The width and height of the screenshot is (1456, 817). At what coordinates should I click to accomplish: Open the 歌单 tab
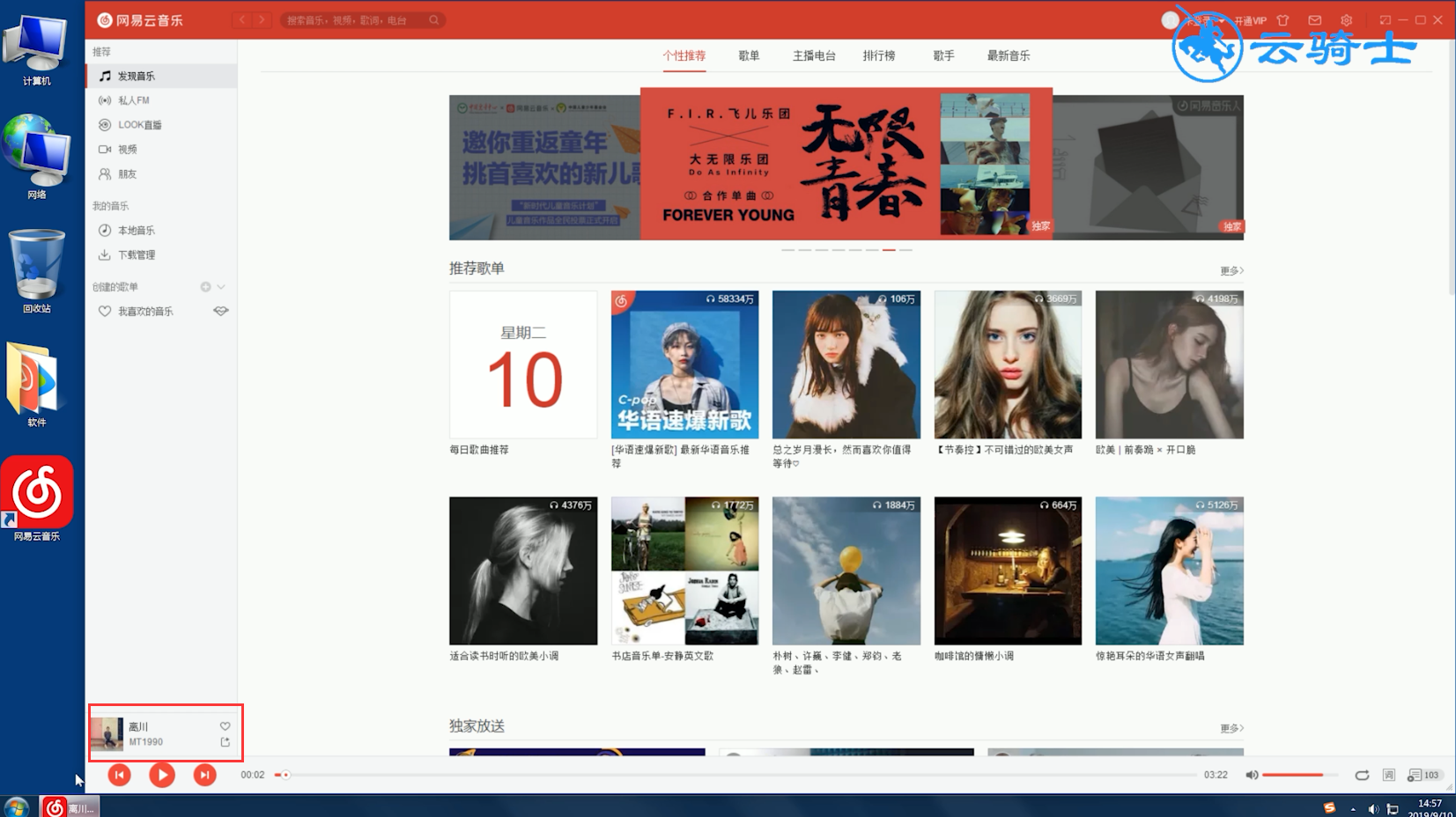tap(748, 55)
